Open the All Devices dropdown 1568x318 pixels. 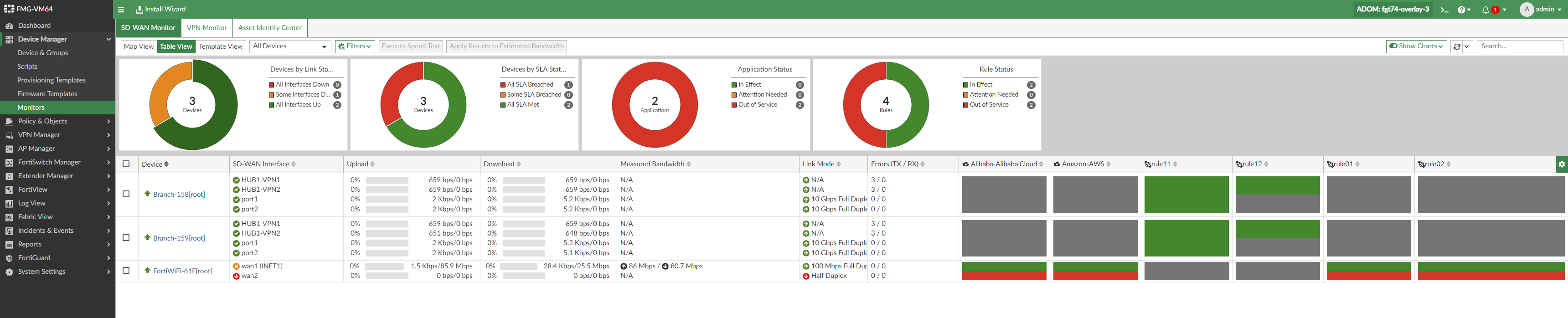[290, 46]
